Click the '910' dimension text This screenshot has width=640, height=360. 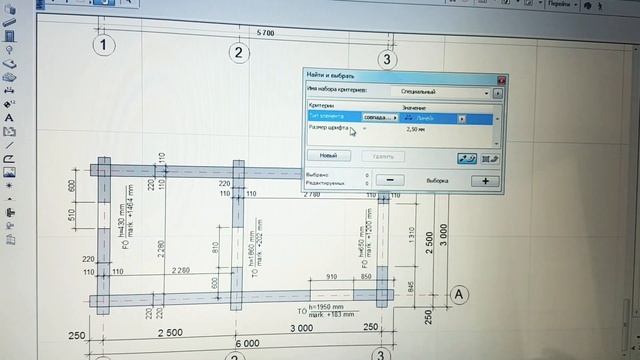click(331, 277)
